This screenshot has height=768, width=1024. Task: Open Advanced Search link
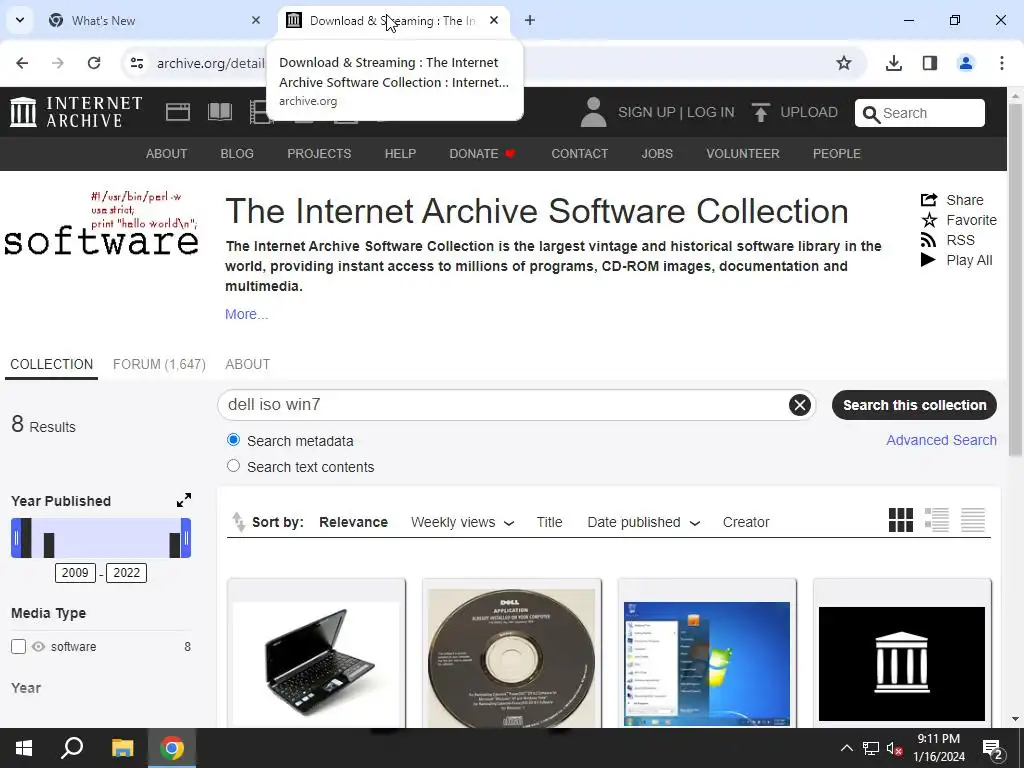[941, 440]
